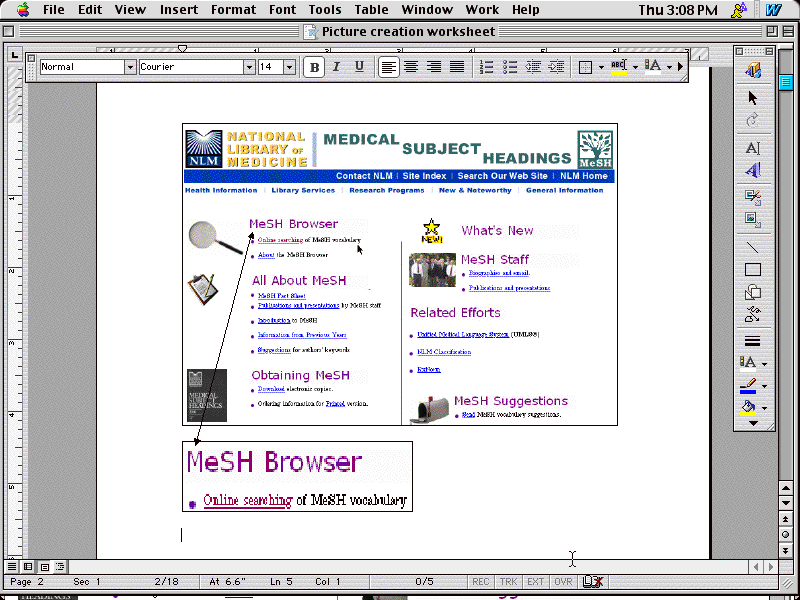This screenshot has height=600, width=800.
Task: Show more formatting toolbar buttons arrow
Action: [x=680, y=67]
